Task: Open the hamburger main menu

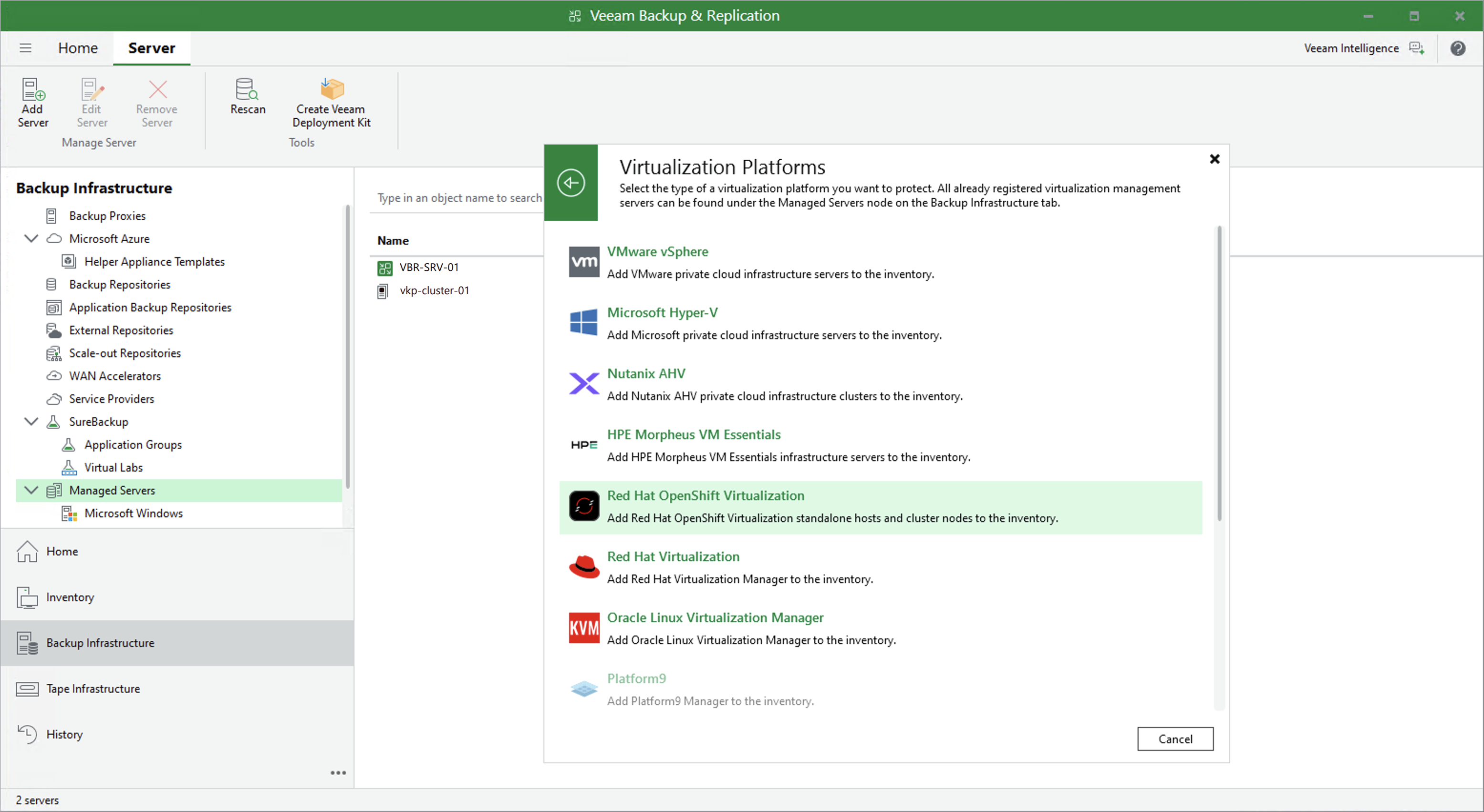Action: 25,48
